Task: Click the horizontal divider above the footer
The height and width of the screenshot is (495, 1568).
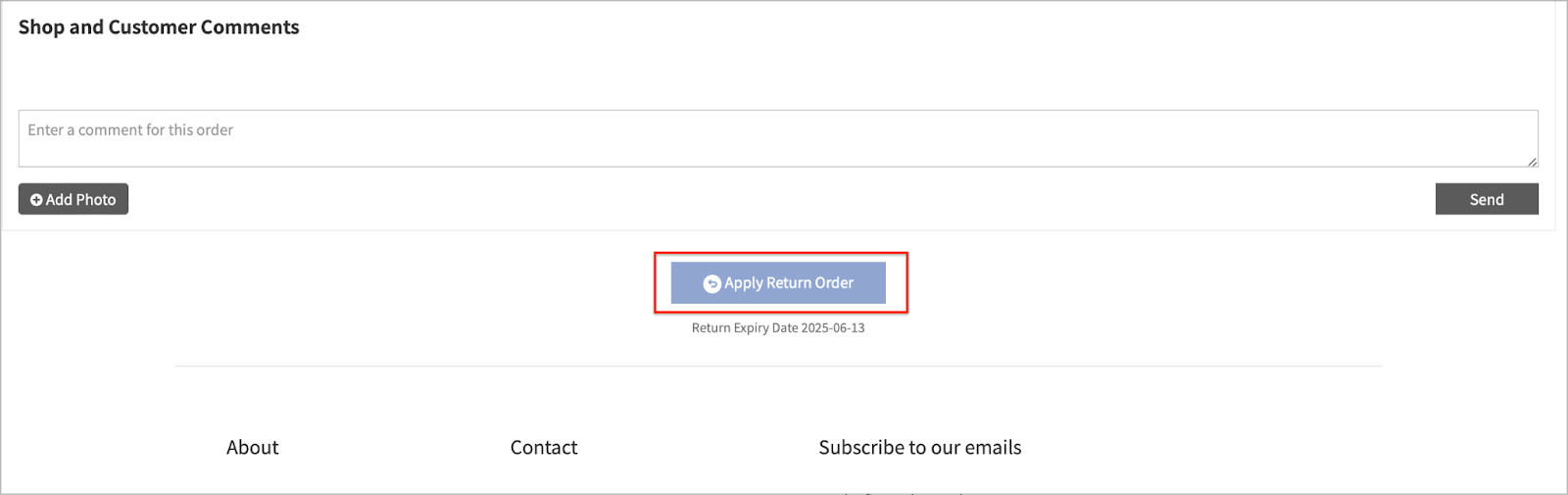Action: (x=778, y=366)
